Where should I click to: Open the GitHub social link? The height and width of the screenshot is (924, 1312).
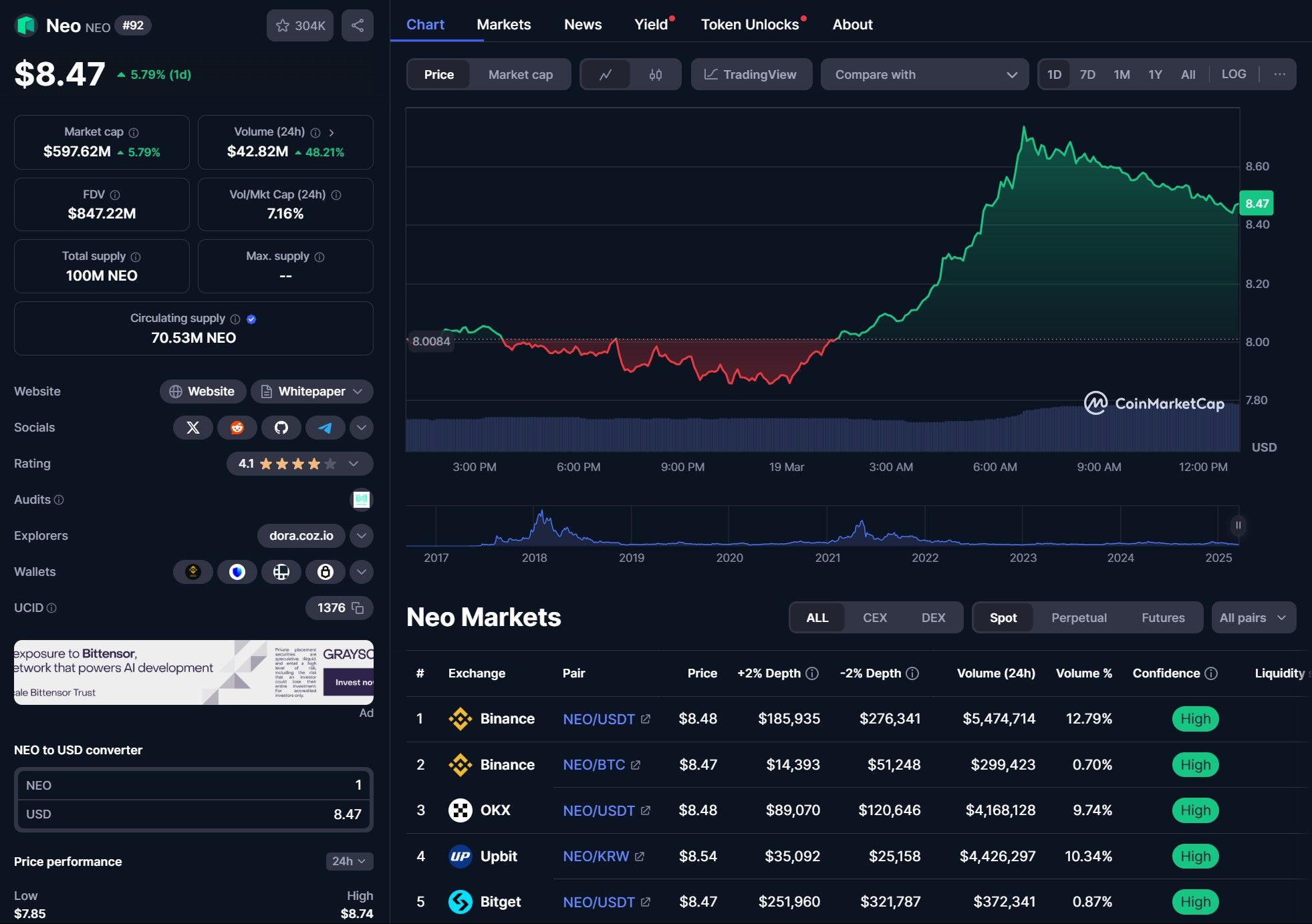coord(281,428)
